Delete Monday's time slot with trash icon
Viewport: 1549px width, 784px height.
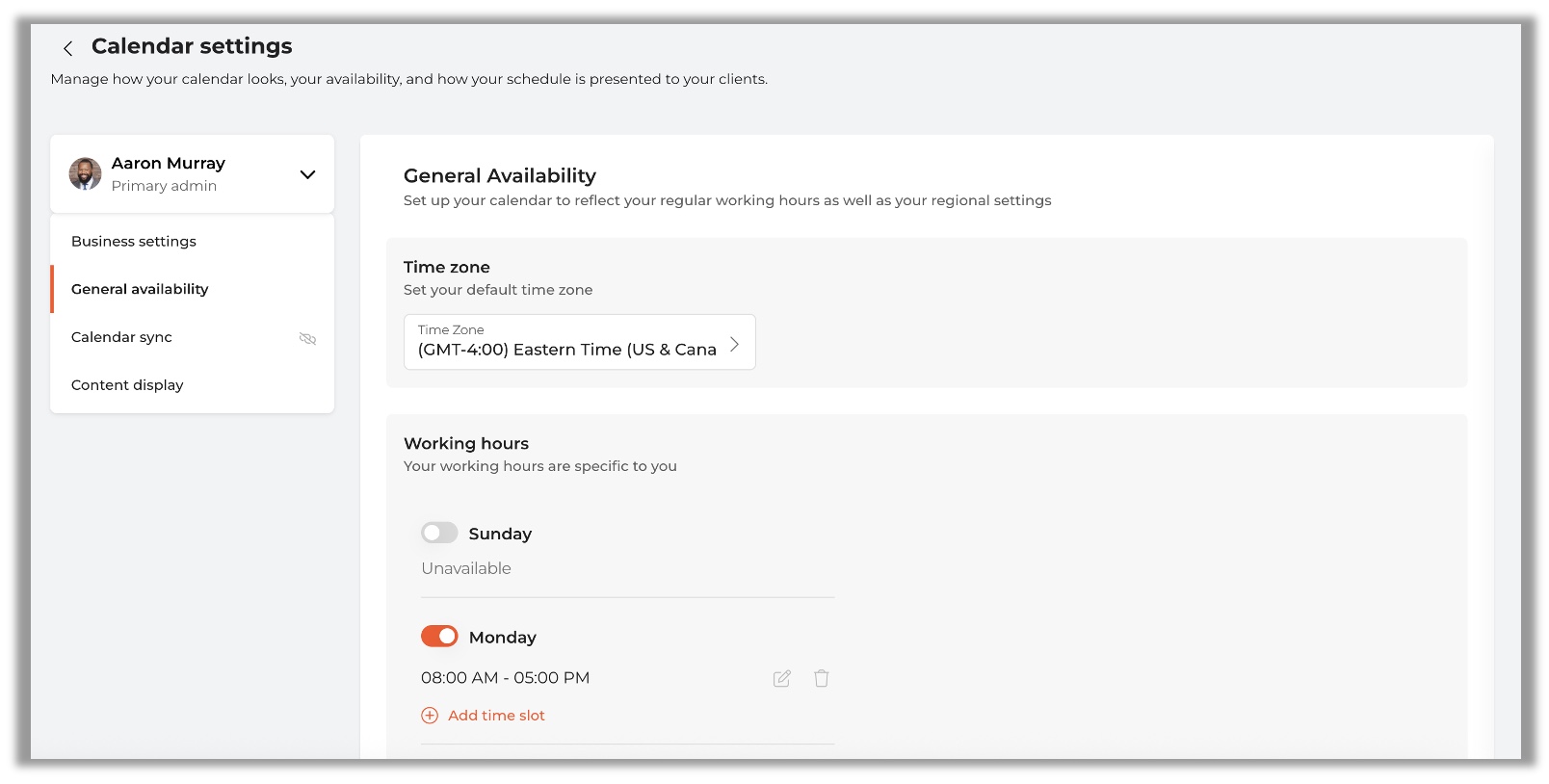(822, 678)
